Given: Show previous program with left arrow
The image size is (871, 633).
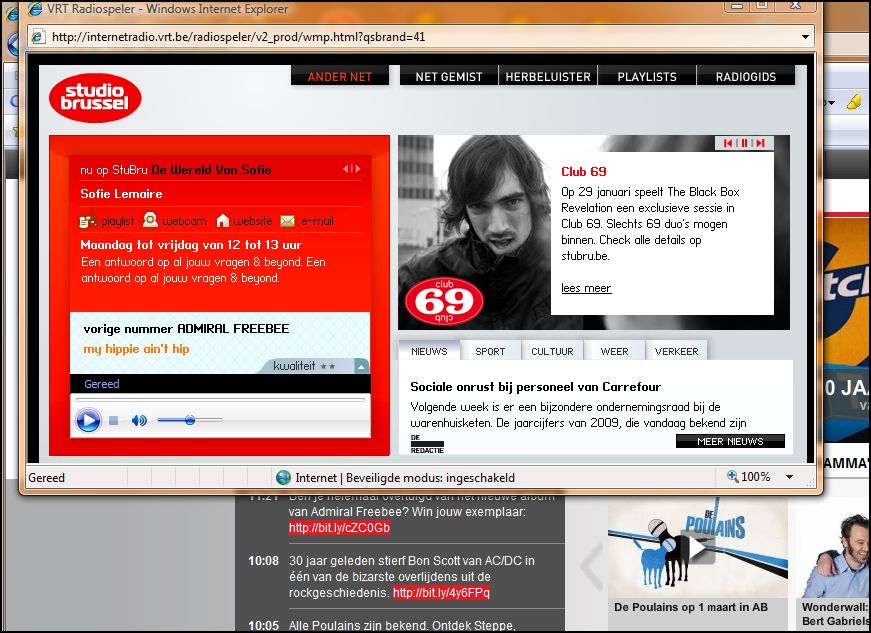Looking at the screenshot, I should coord(346,169).
